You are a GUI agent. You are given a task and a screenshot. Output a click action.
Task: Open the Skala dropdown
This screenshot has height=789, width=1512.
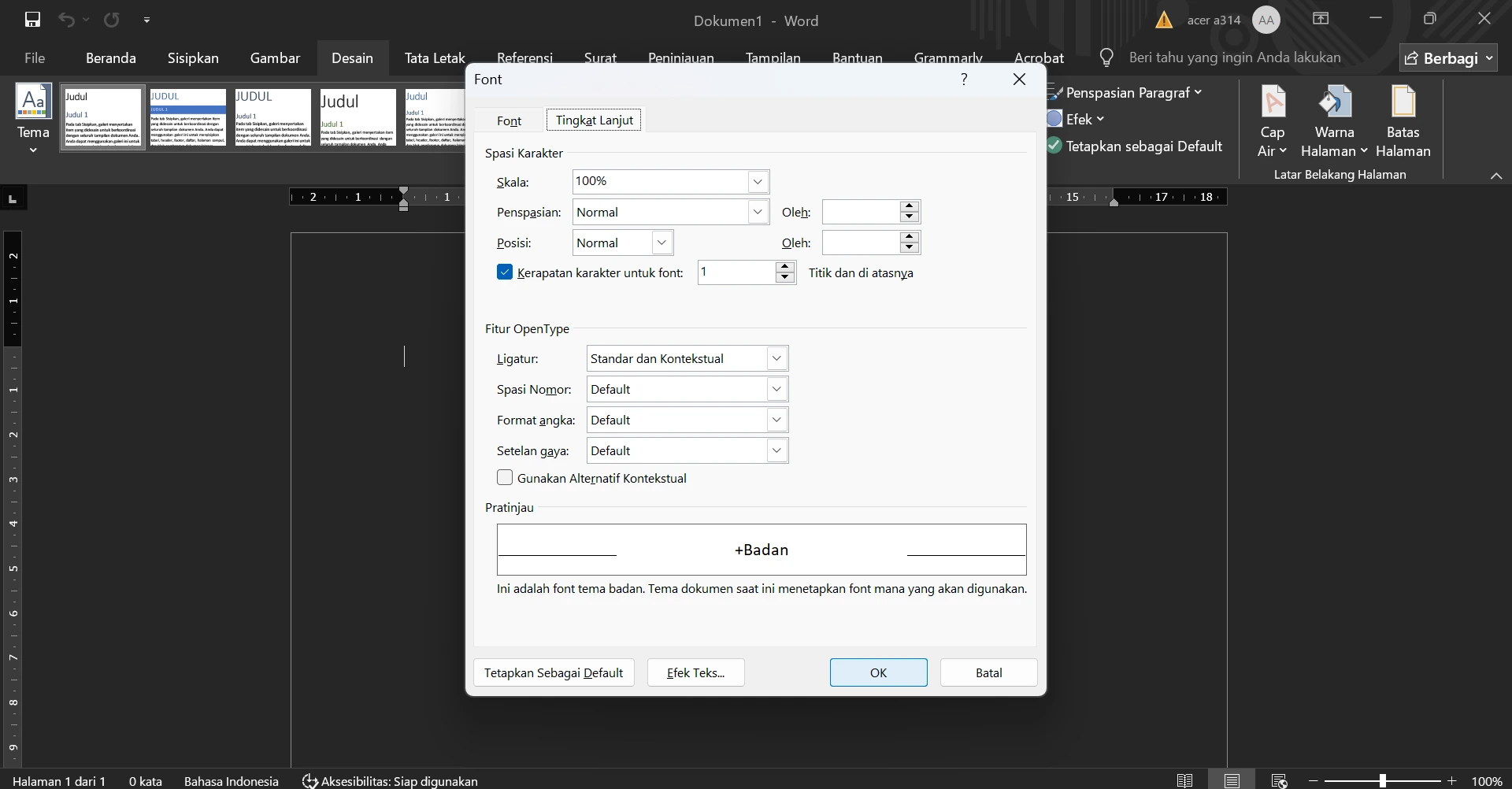(757, 181)
